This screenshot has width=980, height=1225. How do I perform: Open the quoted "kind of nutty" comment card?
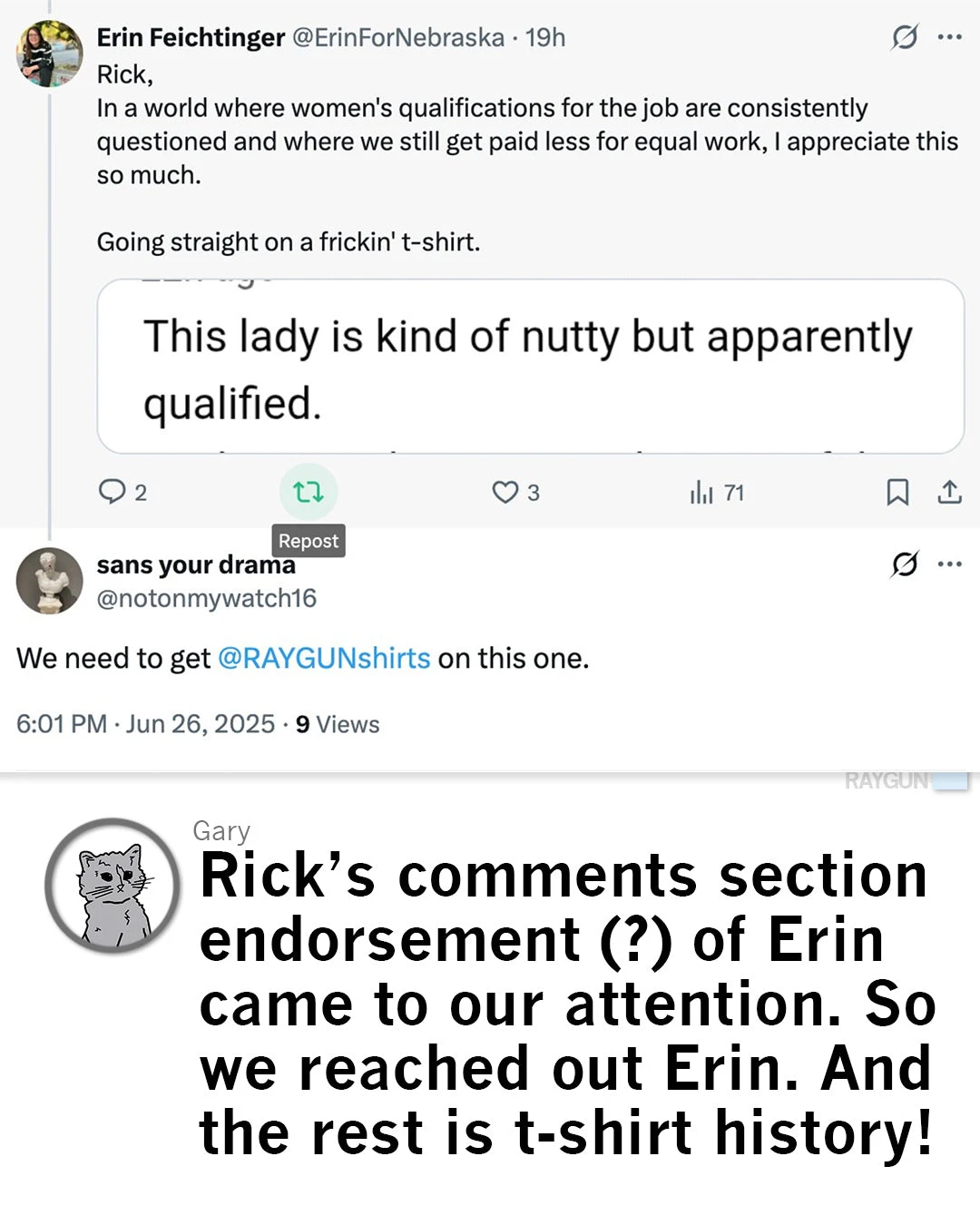pos(530,366)
